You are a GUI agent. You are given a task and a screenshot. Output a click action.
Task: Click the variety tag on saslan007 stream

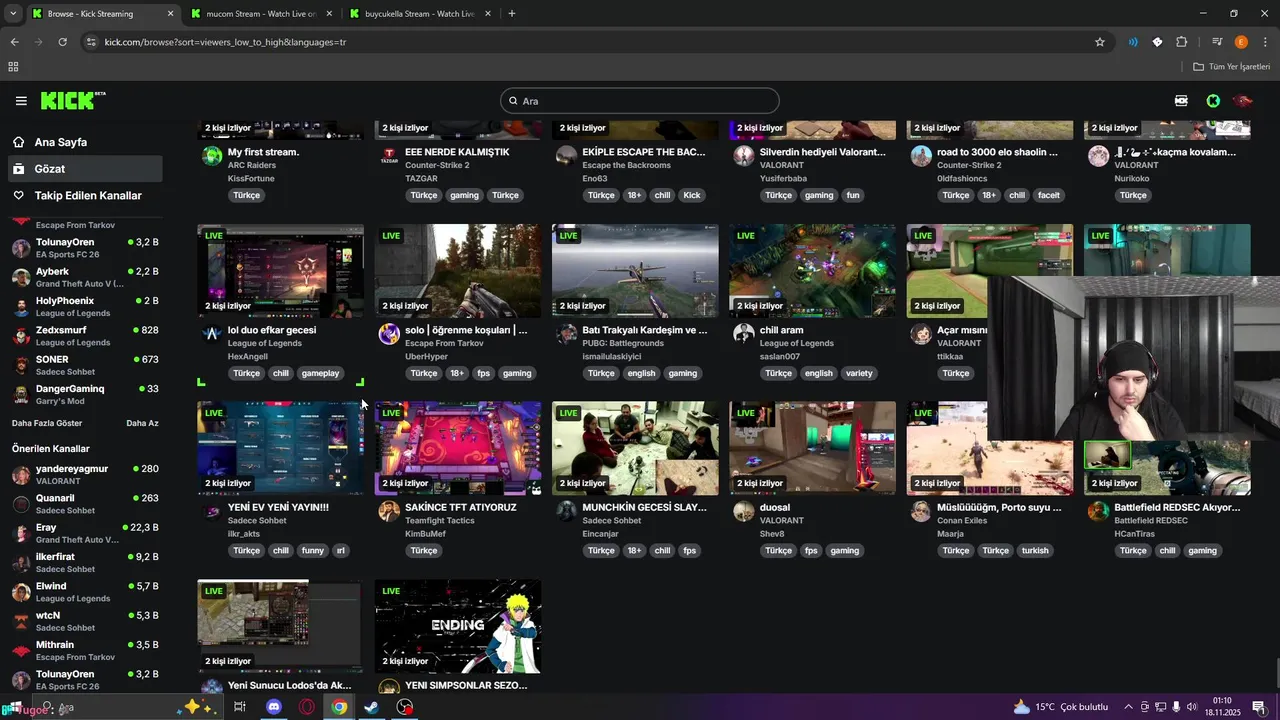tap(859, 373)
